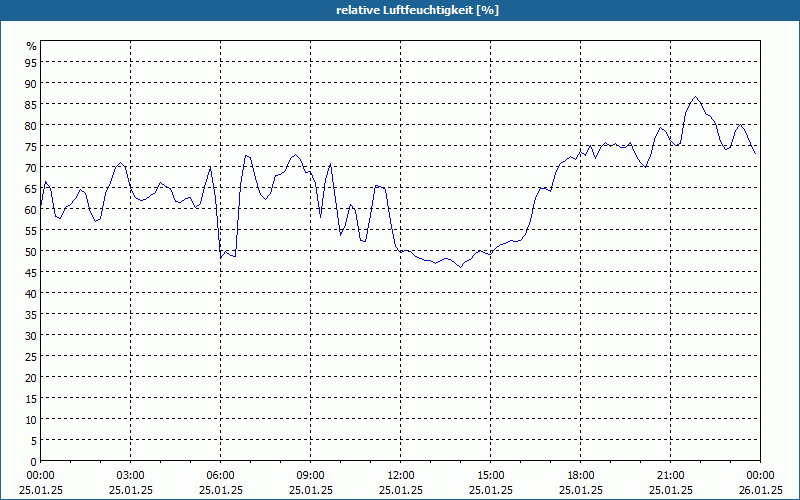Click the 25 value on the y-axis
The height and width of the screenshot is (500, 800).
click(31, 357)
